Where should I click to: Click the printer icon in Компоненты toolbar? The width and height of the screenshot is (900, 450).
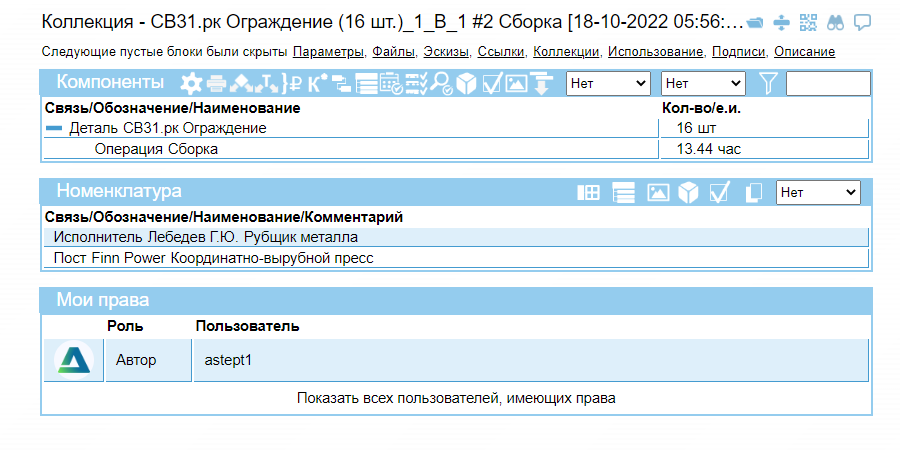click(x=216, y=84)
